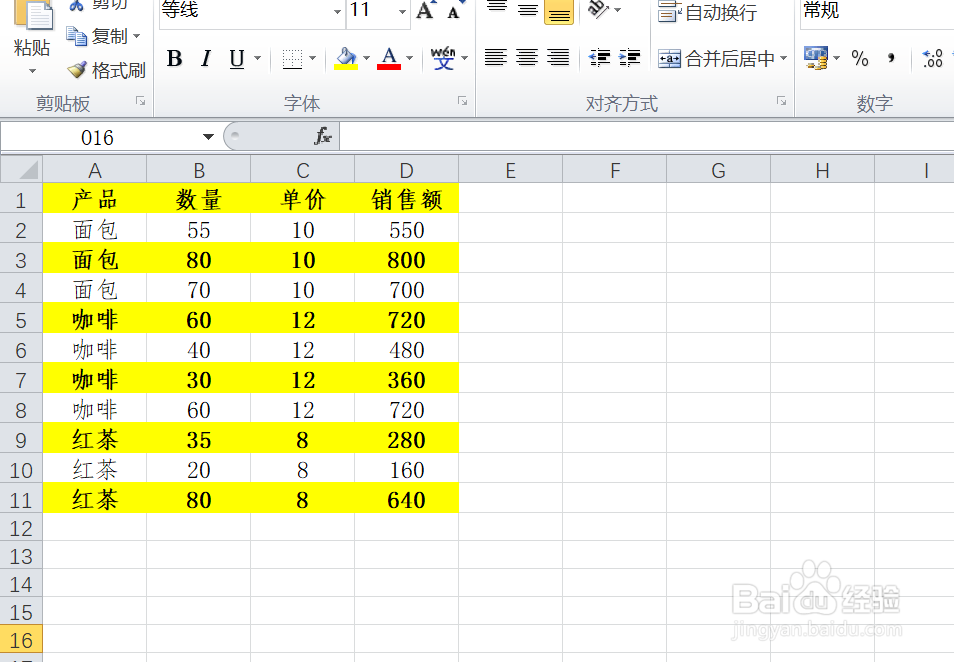Open the Borders formatting icon
Viewport: 954px width, 662px height.
click(x=290, y=58)
